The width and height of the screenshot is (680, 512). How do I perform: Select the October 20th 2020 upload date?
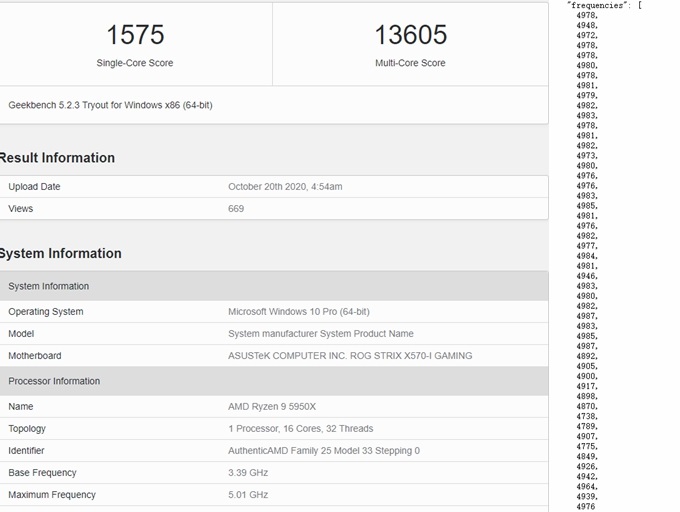point(285,187)
